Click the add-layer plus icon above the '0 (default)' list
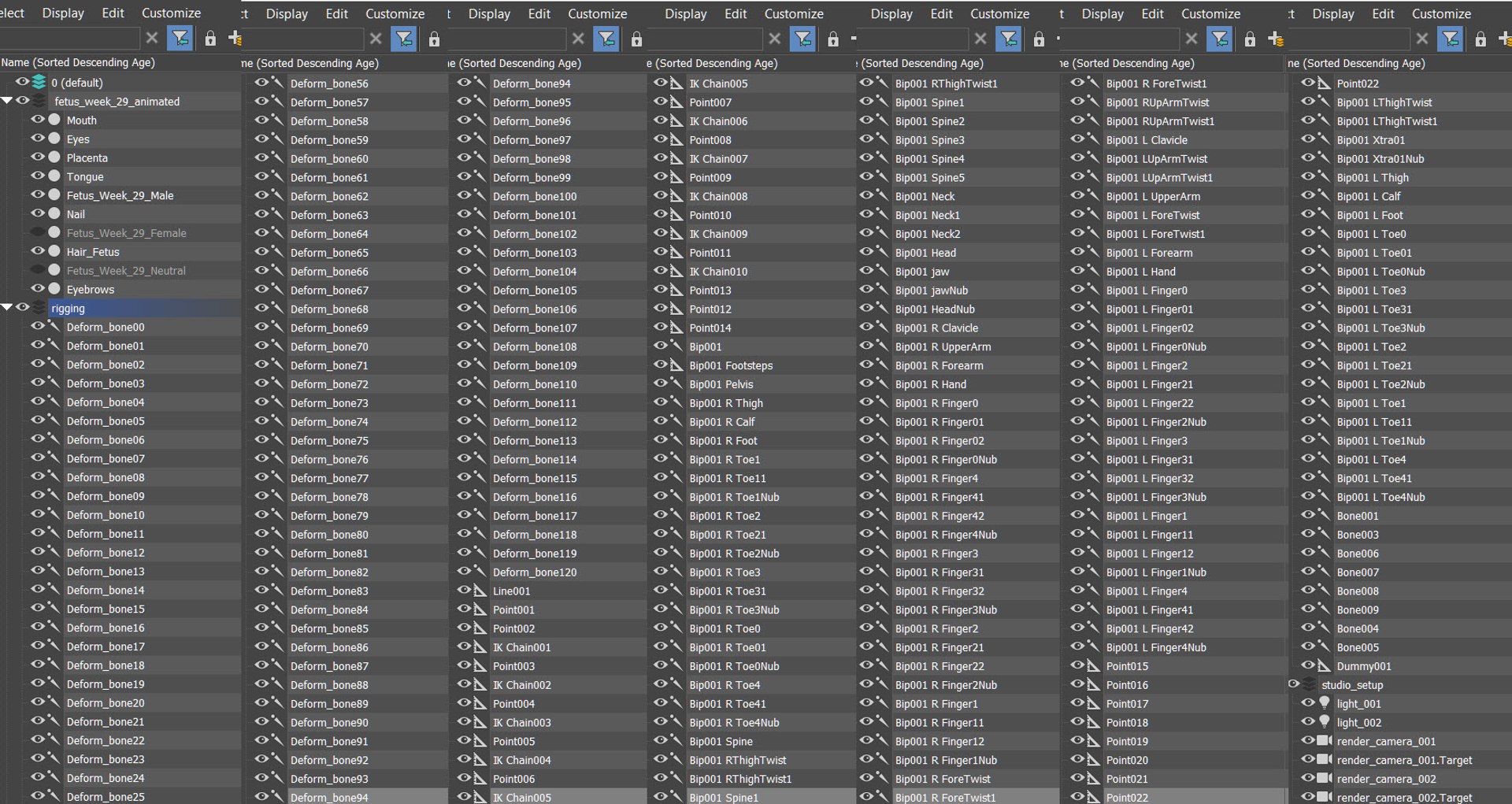Screen dimensions: 1512x804 (235, 38)
